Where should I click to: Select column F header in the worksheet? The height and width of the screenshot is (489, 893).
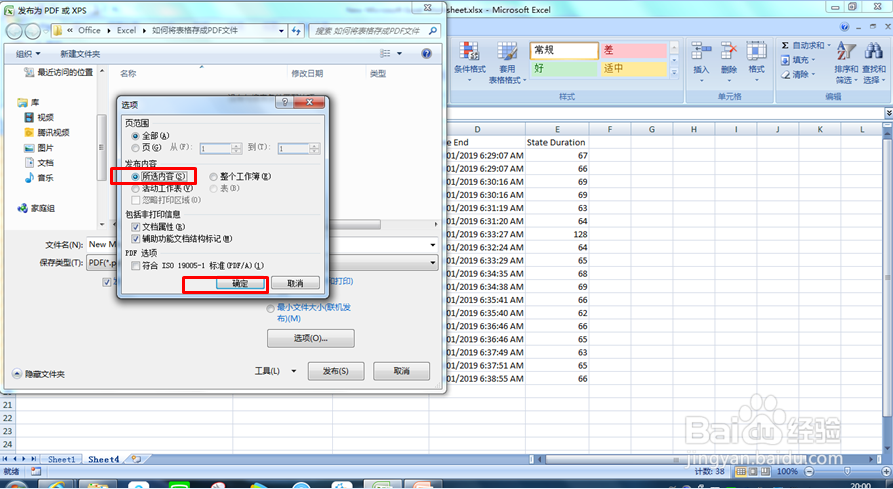(x=609, y=129)
